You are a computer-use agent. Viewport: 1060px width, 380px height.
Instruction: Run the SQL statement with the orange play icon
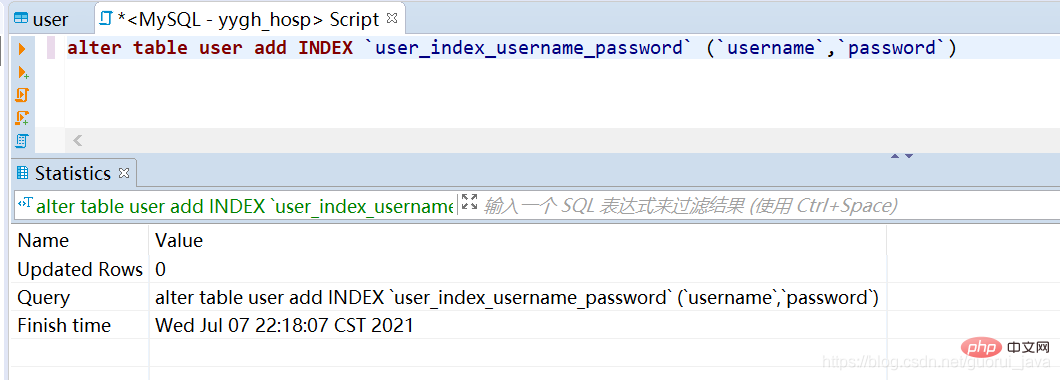(22, 48)
